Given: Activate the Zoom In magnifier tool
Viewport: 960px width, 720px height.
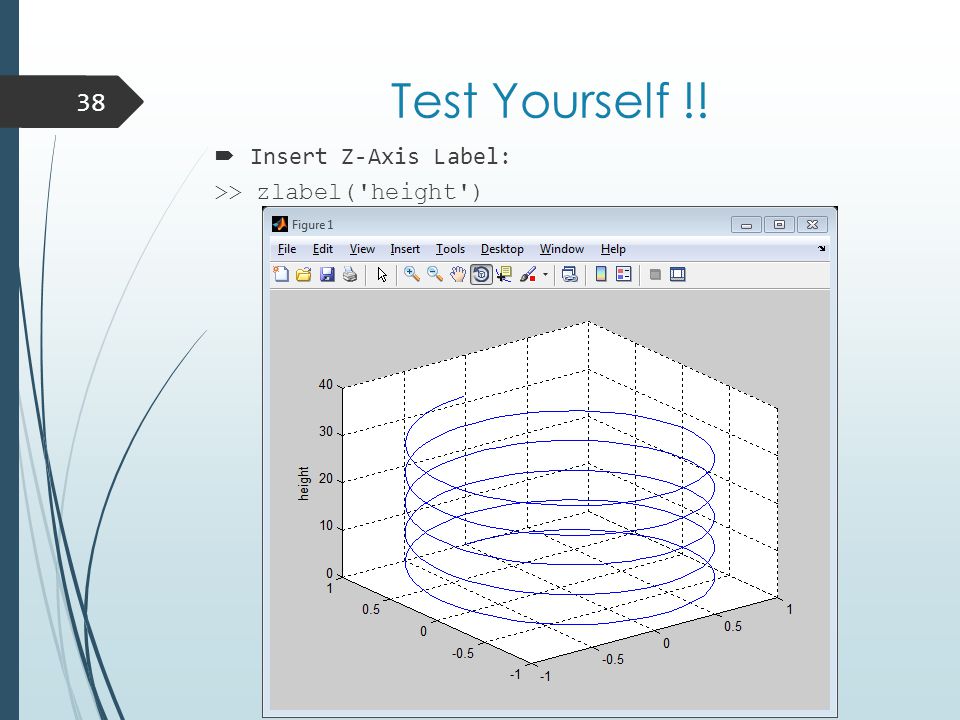Looking at the screenshot, I should click(x=411, y=274).
